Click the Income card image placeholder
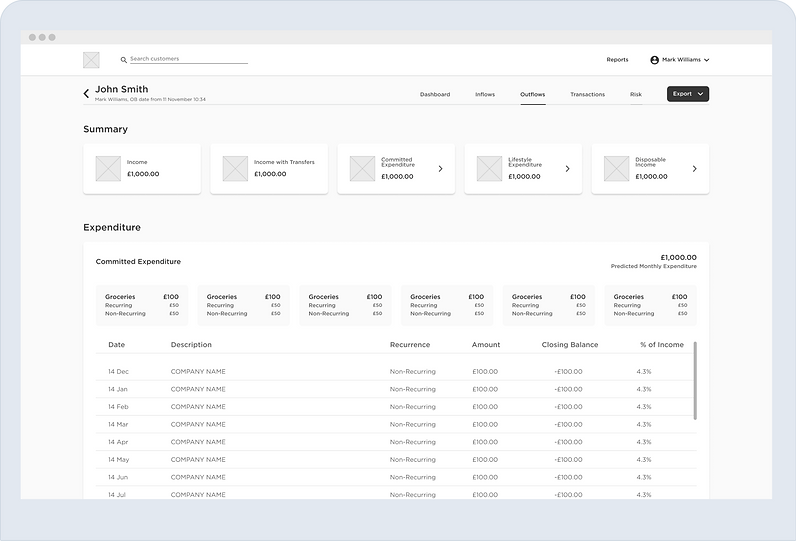The width and height of the screenshot is (796, 541). tap(108, 168)
